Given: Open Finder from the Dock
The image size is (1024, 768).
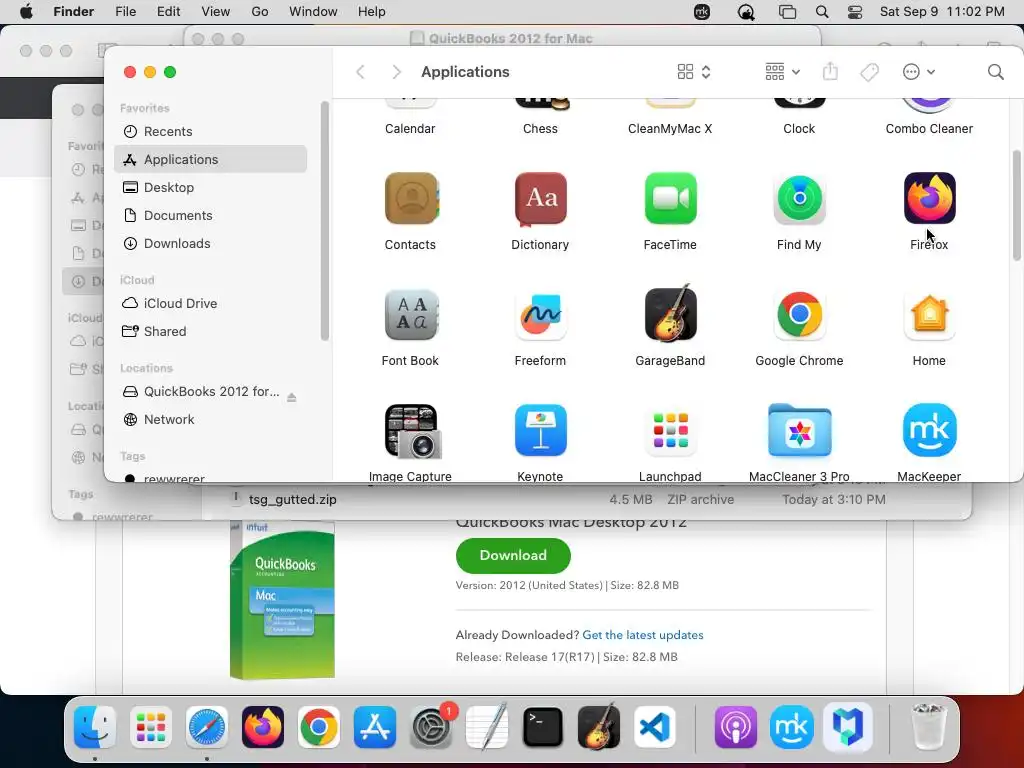Looking at the screenshot, I should tap(95, 727).
